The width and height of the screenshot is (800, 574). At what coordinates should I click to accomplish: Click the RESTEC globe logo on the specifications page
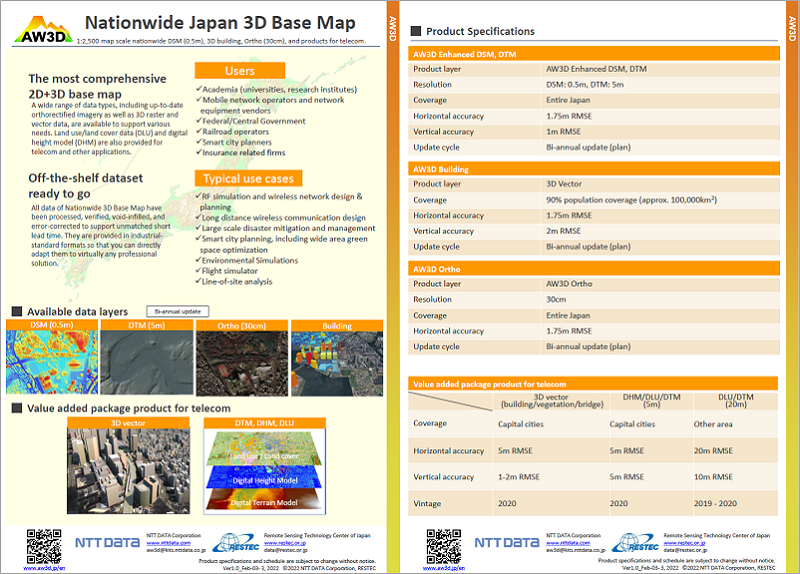tap(635, 543)
